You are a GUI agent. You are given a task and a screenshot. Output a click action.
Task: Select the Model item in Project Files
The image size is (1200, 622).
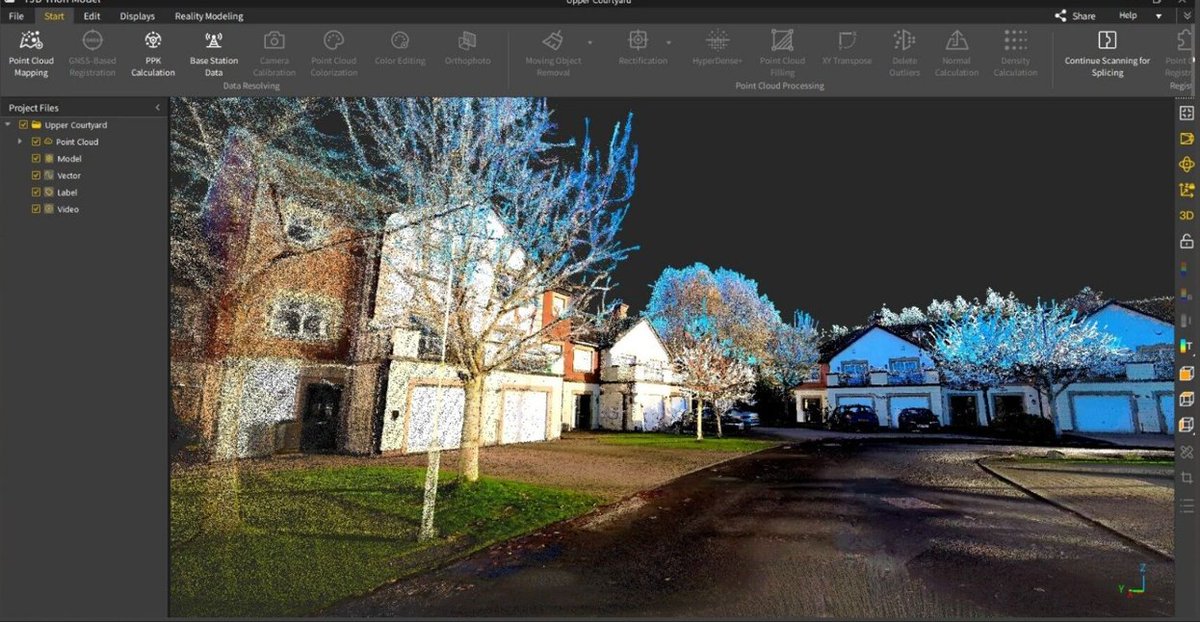pyautogui.click(x=69, y=159)
